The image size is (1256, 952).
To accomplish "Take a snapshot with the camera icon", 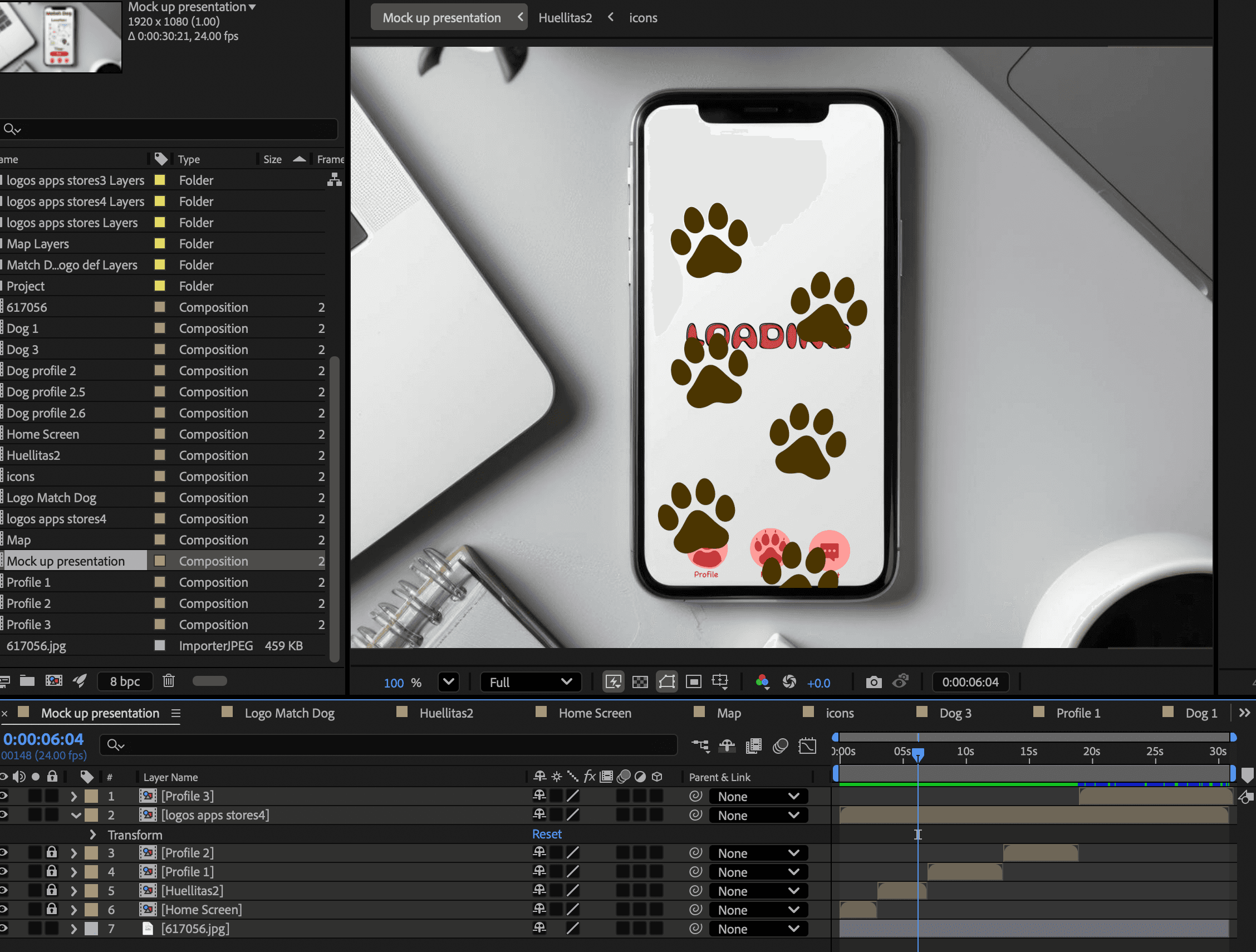I will [874, 682].
